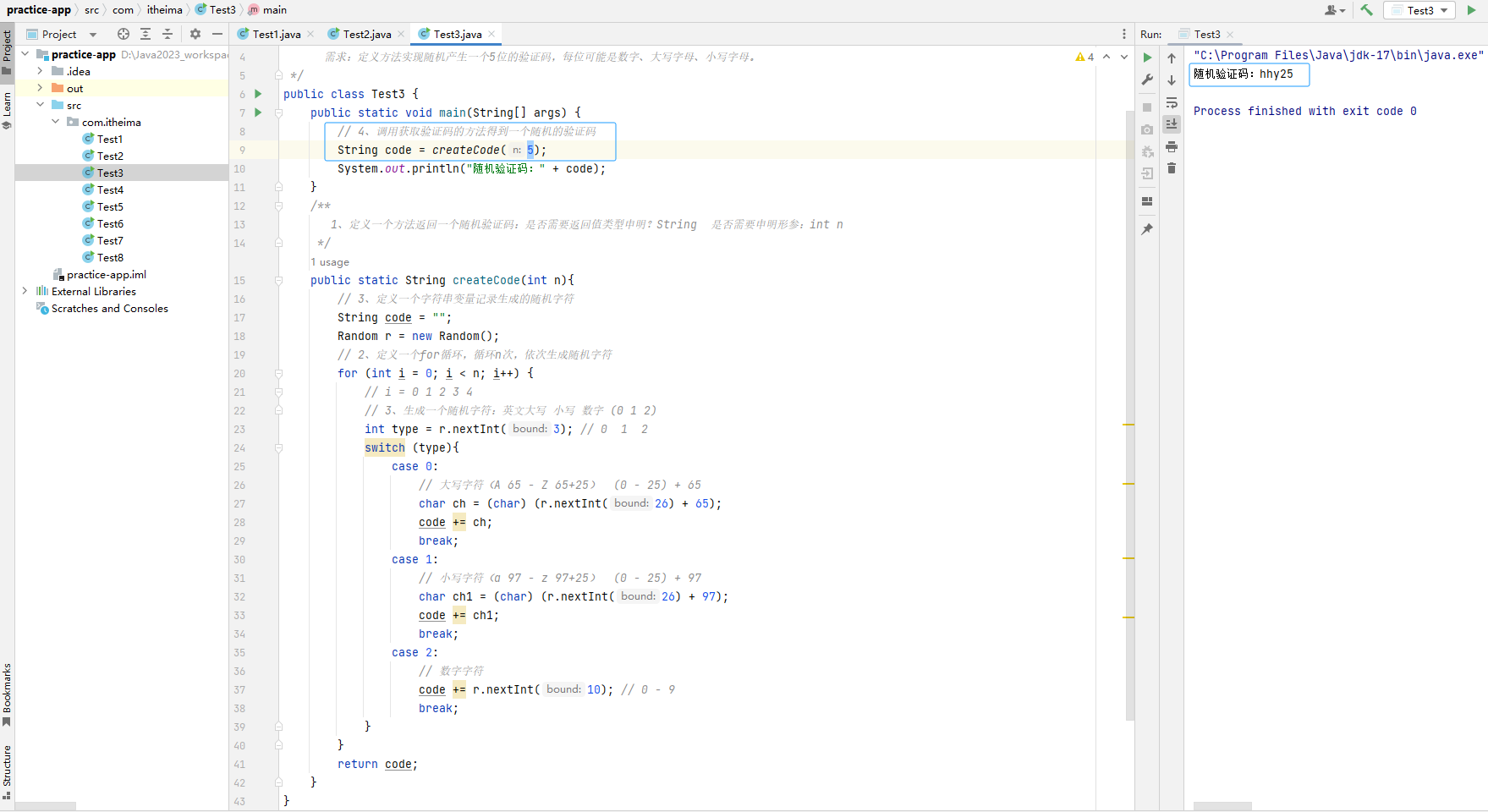Click the editor vertical scrollbar
Screen dimensions: 1488x812
(1129, 414)
